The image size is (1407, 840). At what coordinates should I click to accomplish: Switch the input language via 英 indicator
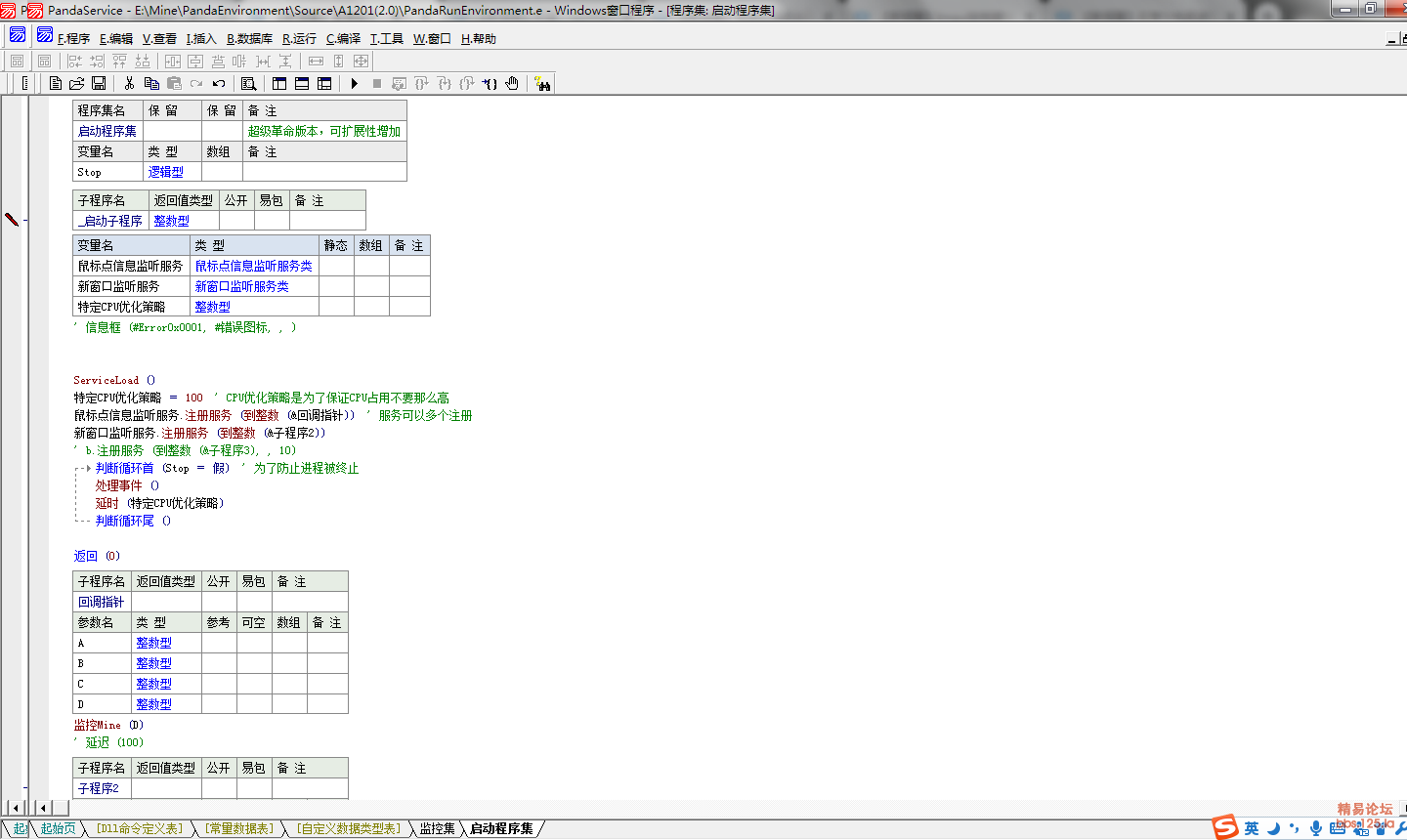point(1252,828)
